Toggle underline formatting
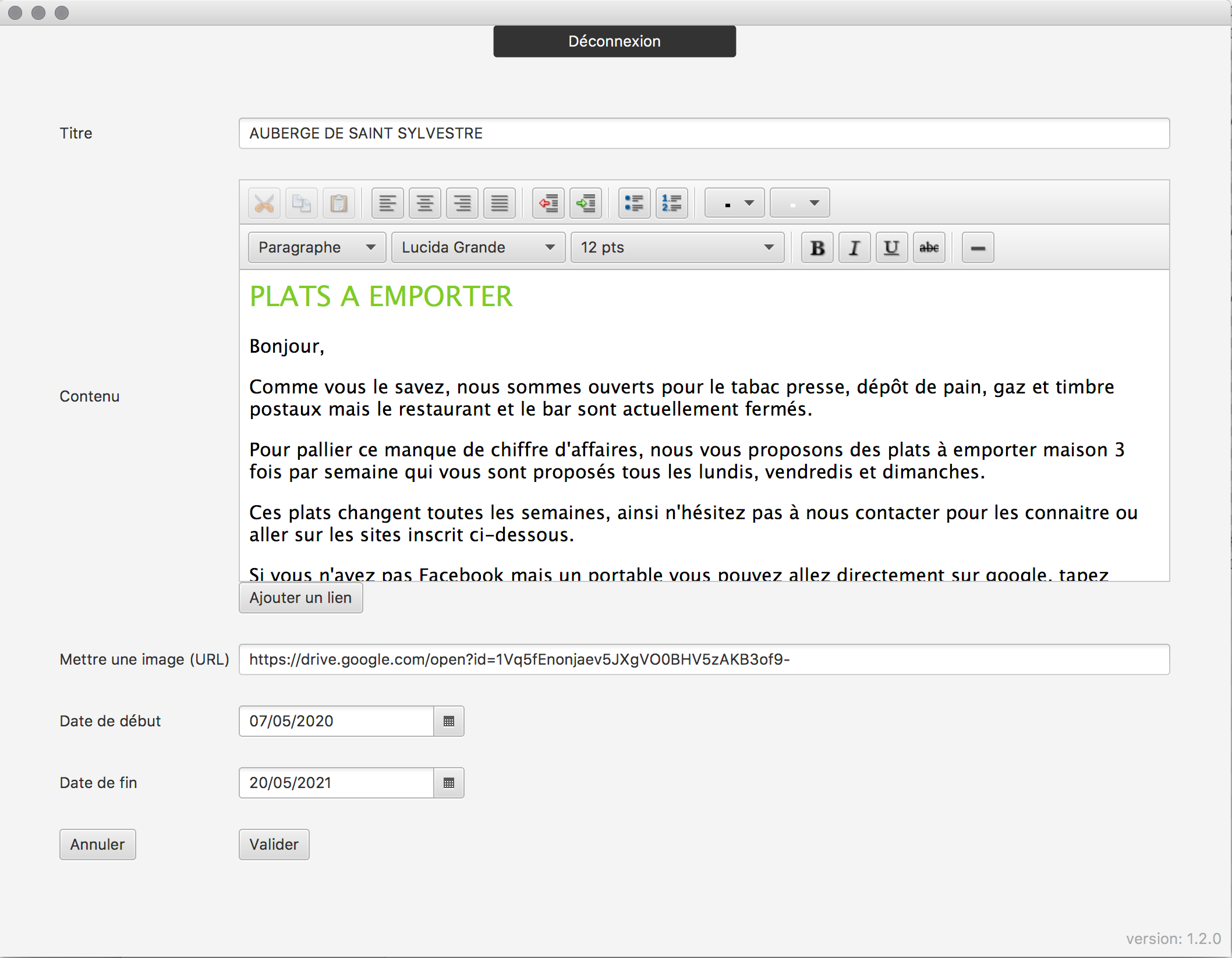1232x958 pixels. pyautogui.click(x=891, y=248)
